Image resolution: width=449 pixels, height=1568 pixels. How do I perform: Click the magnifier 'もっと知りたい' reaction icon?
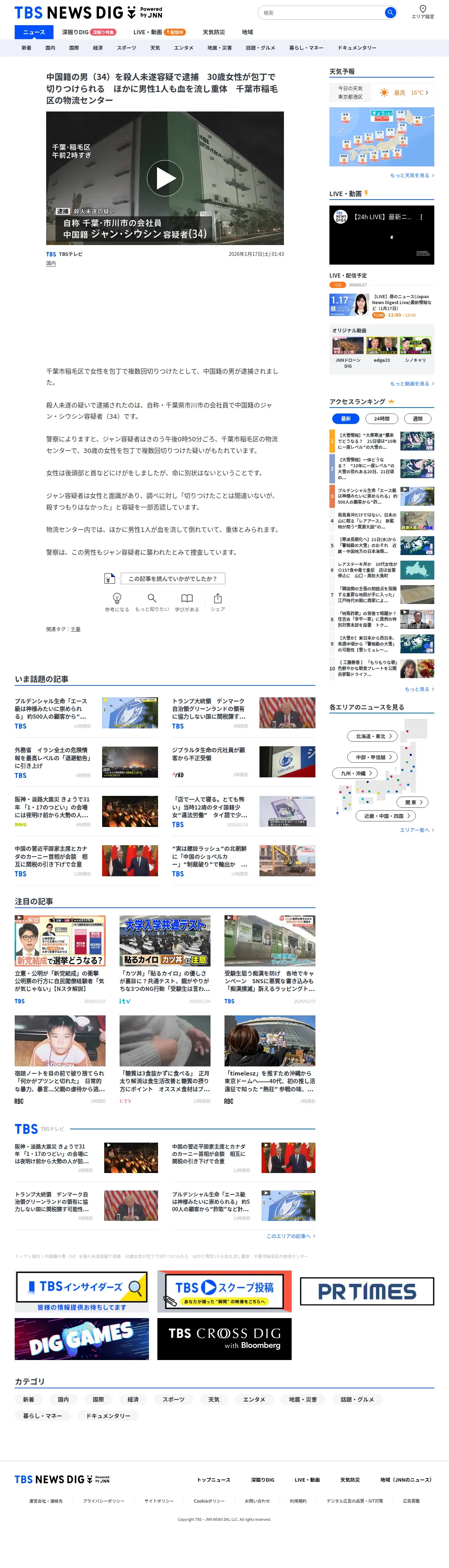(x=152, y=598)
